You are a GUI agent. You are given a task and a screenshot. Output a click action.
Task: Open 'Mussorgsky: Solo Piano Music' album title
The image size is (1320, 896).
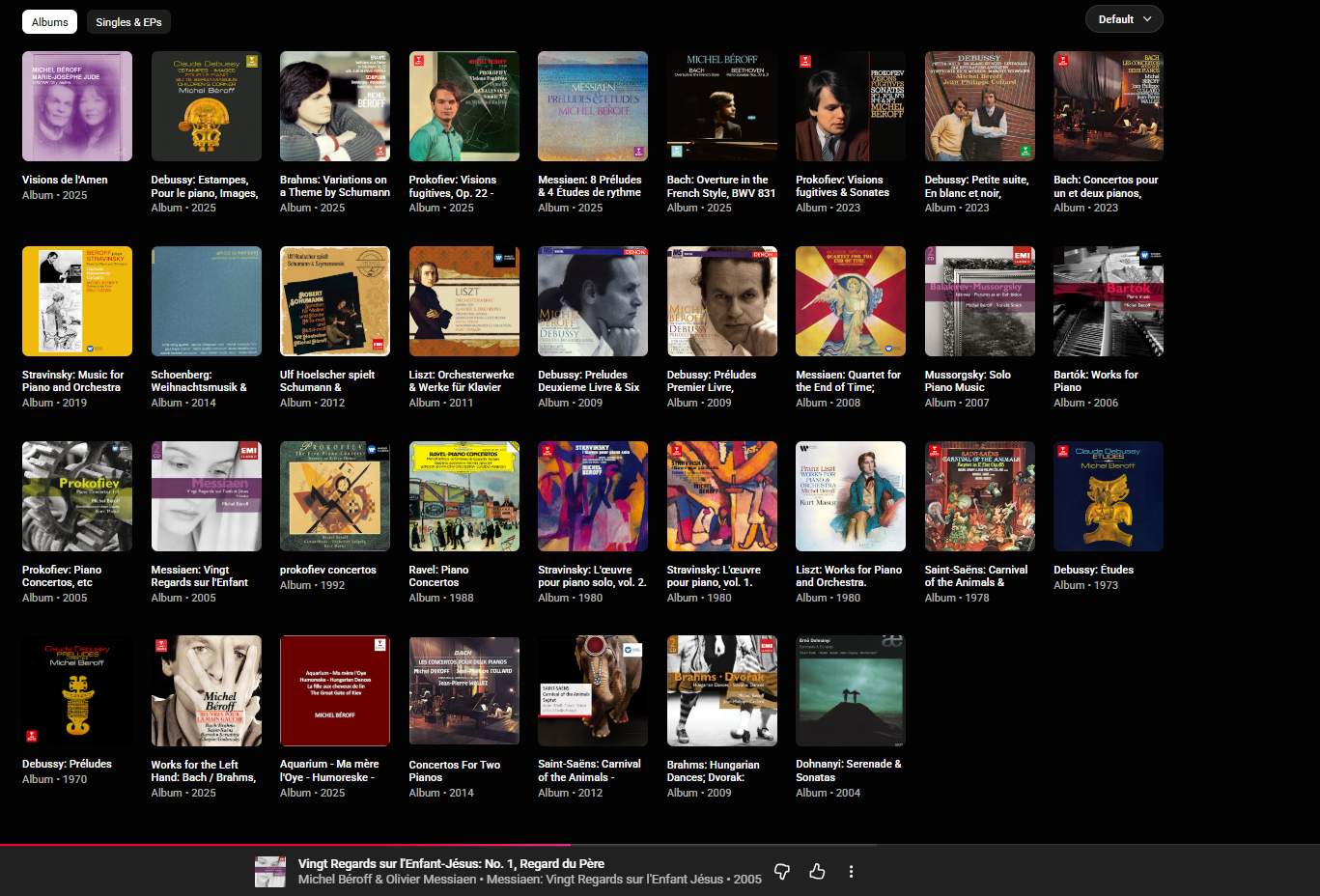tap(968, 381)
